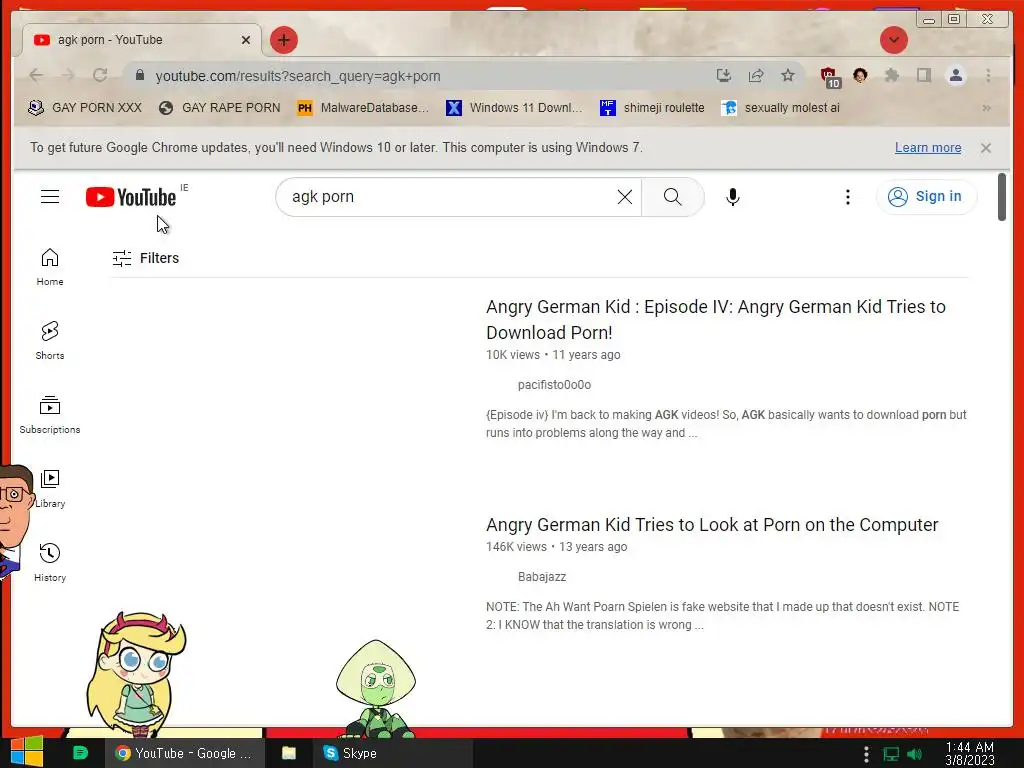The width and height of the screenshot is (1024, 768).
Task: Open the shimeji roulette bookmark
Action: (652, 108)
